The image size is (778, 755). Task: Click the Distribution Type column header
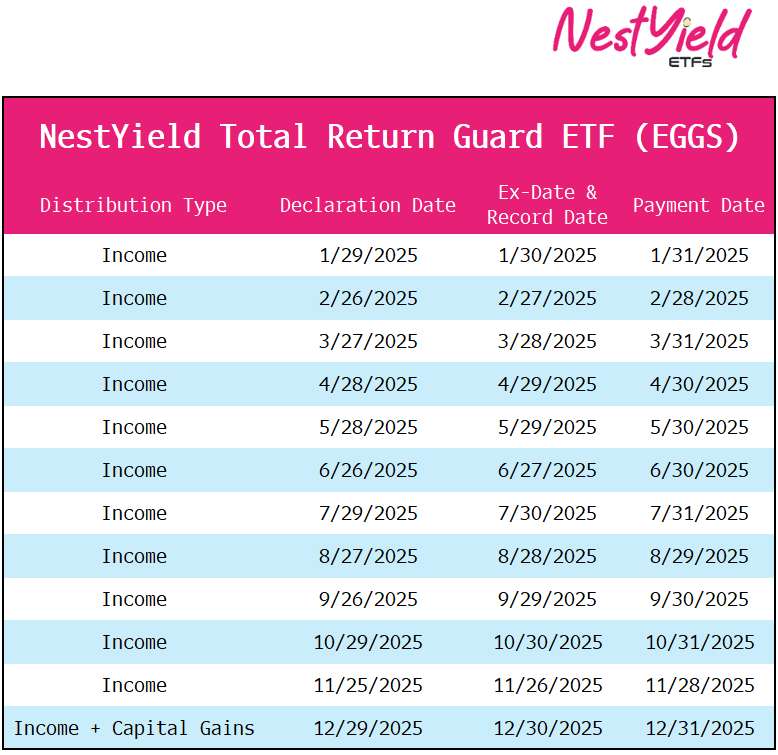(133, 205)
